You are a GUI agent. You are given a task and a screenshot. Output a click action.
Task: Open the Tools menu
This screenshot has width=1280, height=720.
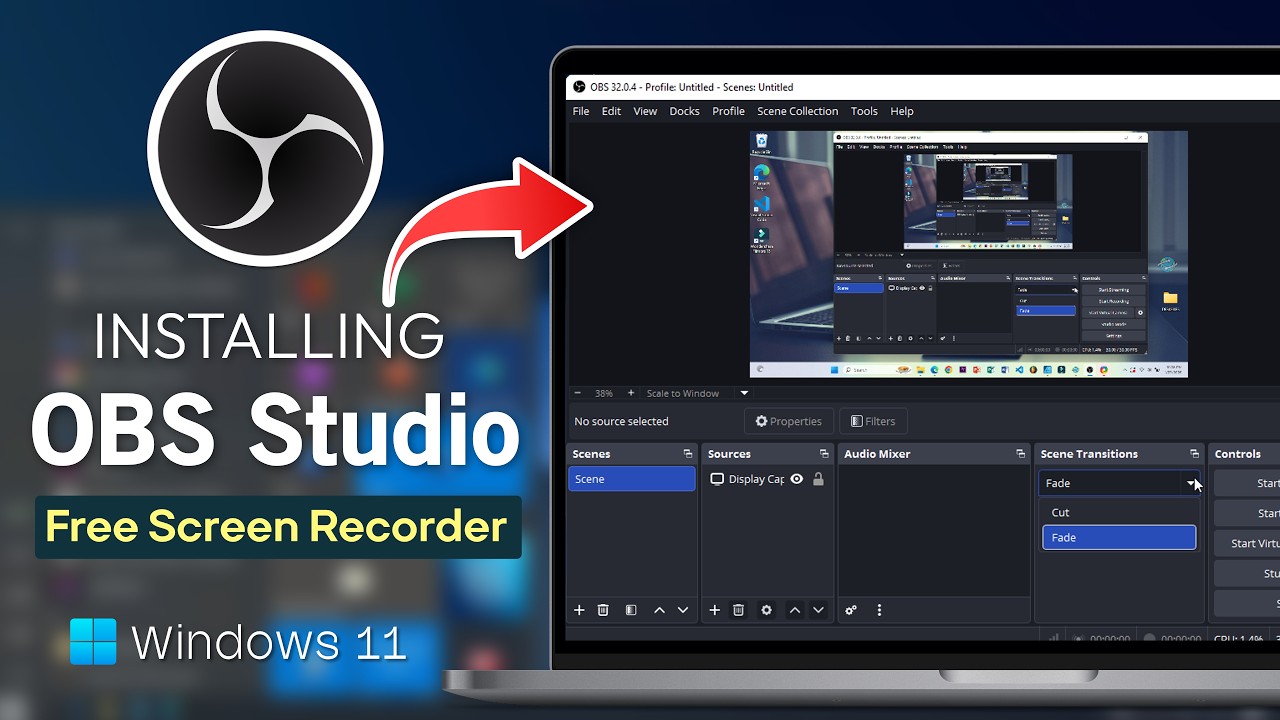point(864,111)
